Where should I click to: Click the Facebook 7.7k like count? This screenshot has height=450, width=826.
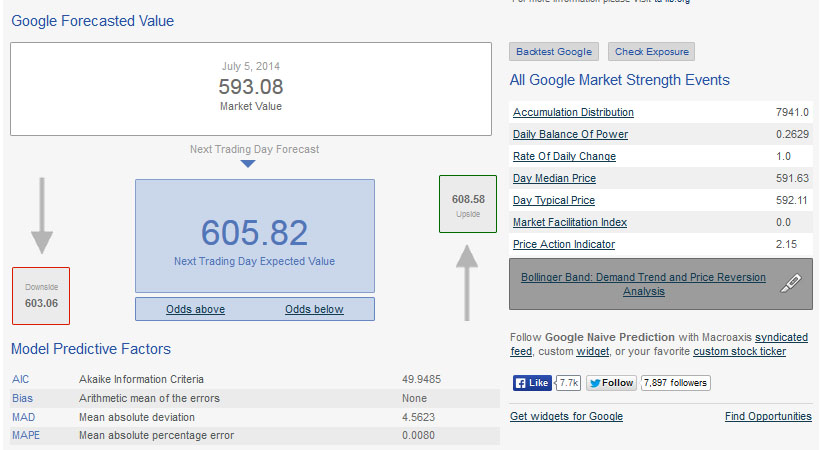pos(568,383)
